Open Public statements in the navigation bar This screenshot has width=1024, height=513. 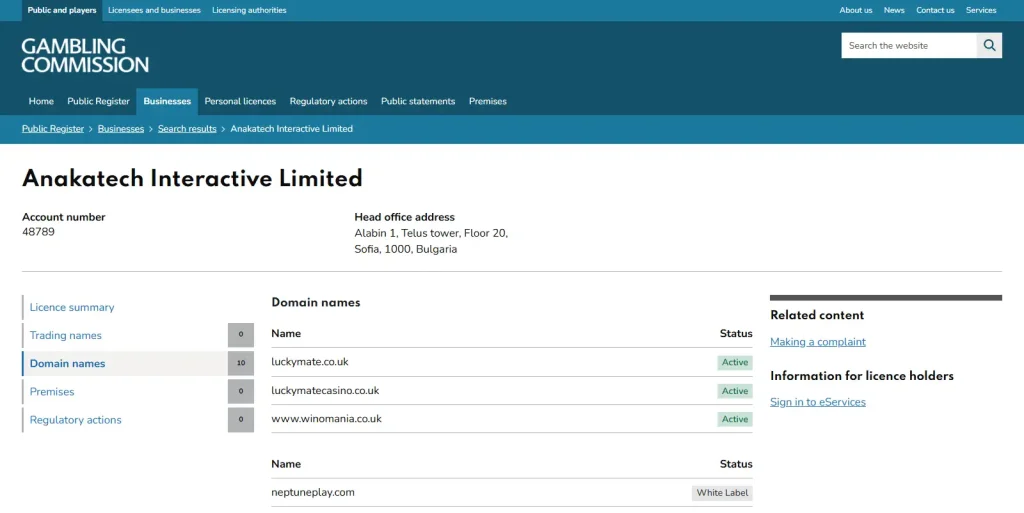pos(418,101)
